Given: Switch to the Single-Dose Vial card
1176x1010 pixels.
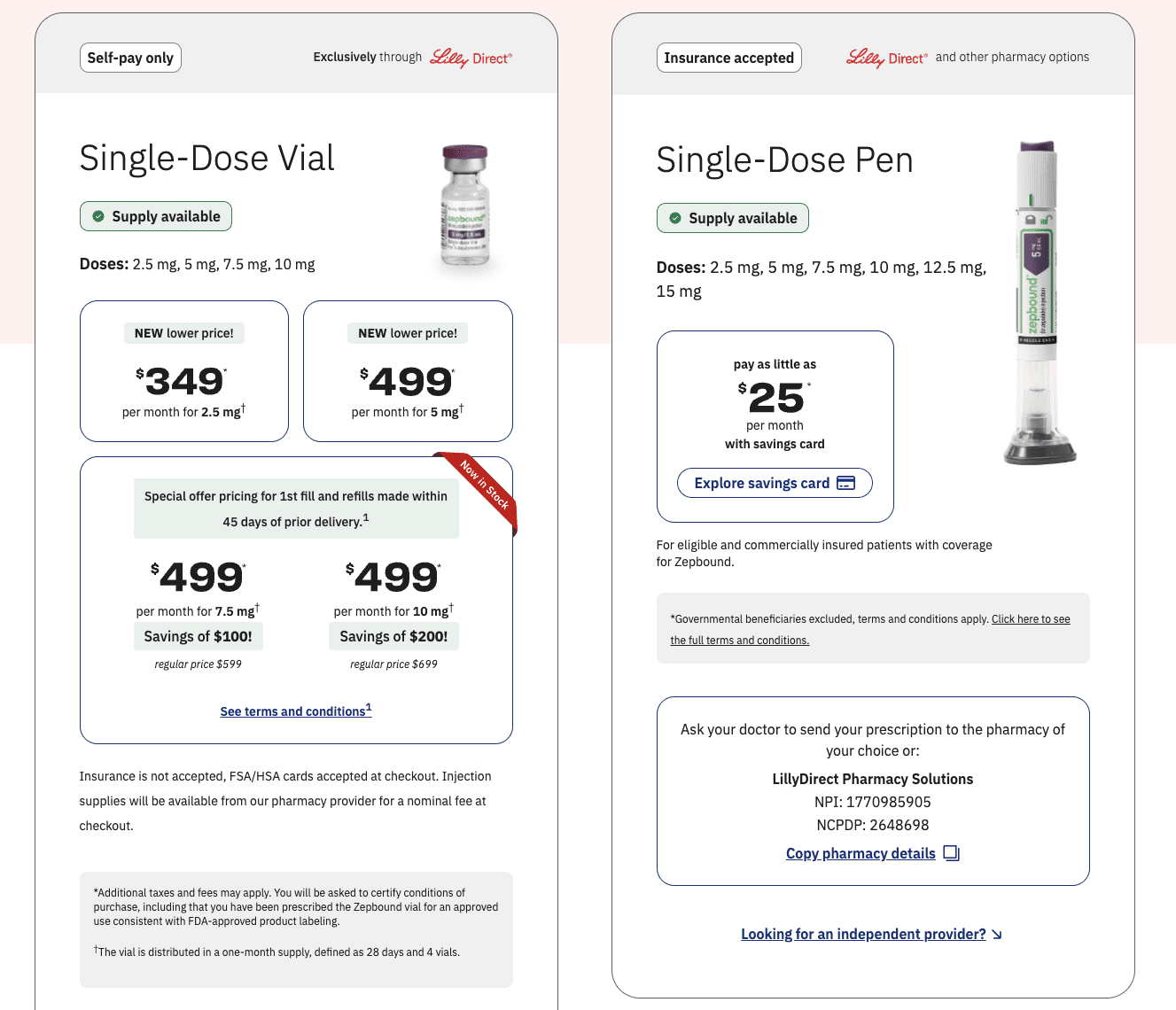Looking at the screenshot, I should click(x=207, y=158).
